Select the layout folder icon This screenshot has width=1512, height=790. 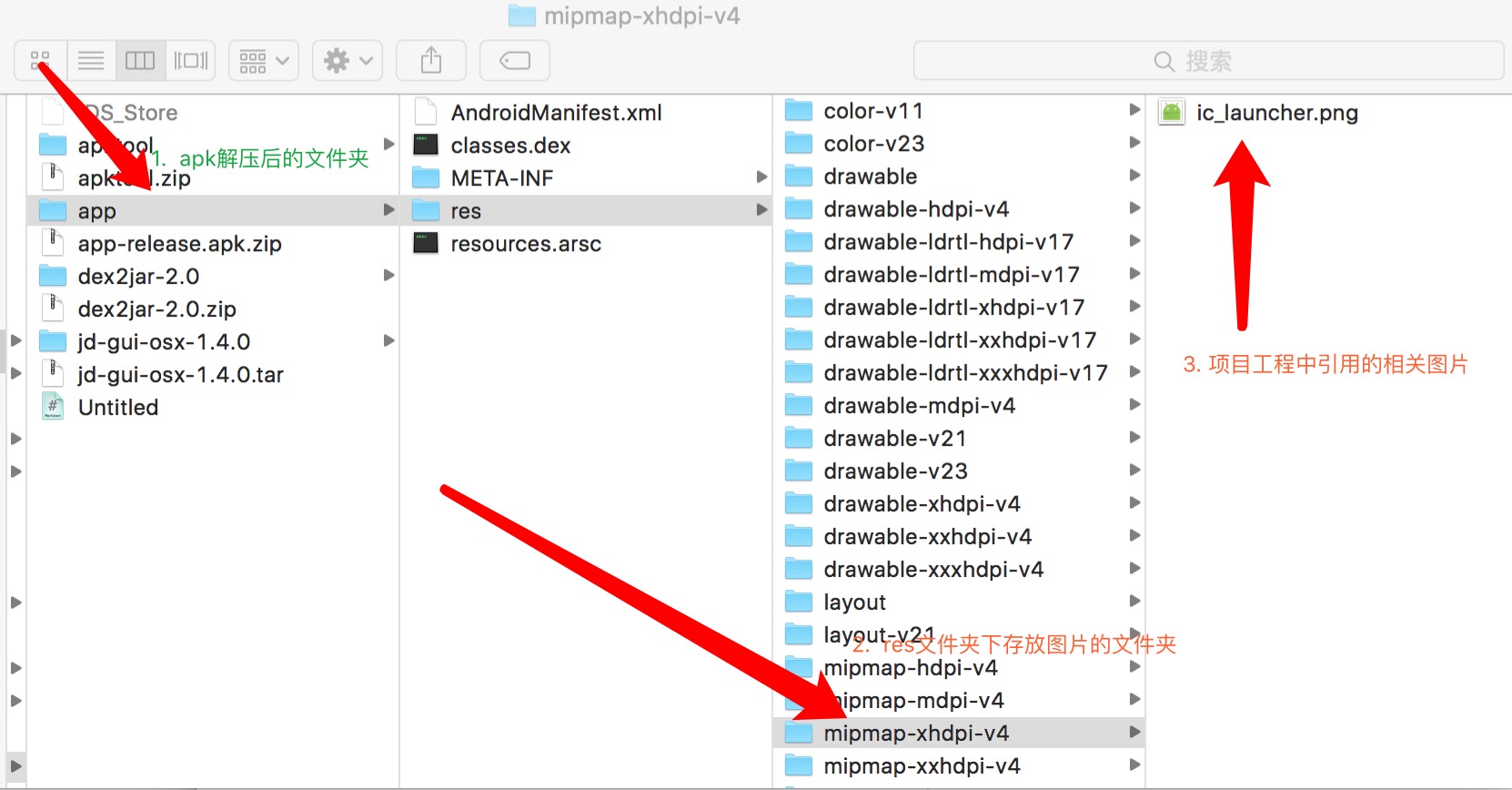(x=799, y=603)
